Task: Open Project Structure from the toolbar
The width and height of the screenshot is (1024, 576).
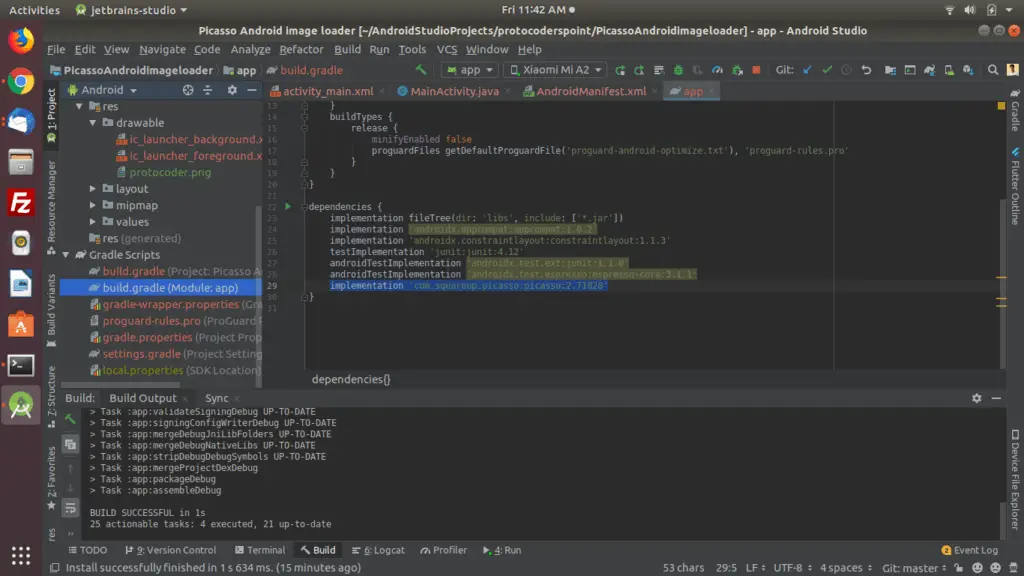Action: click(x=890, y=70)
